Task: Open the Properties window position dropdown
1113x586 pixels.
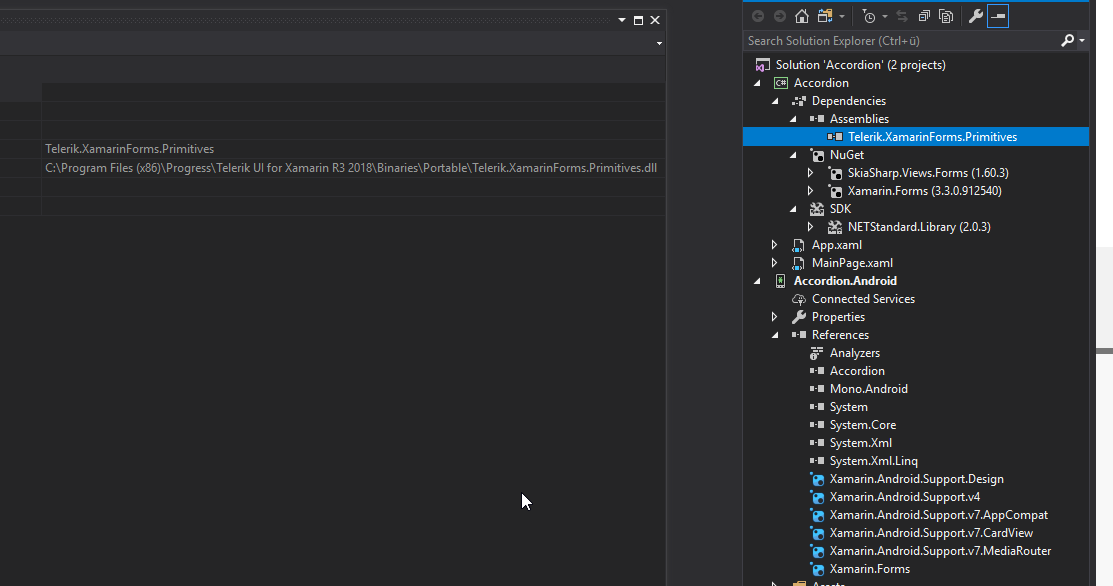Action: 621,20
